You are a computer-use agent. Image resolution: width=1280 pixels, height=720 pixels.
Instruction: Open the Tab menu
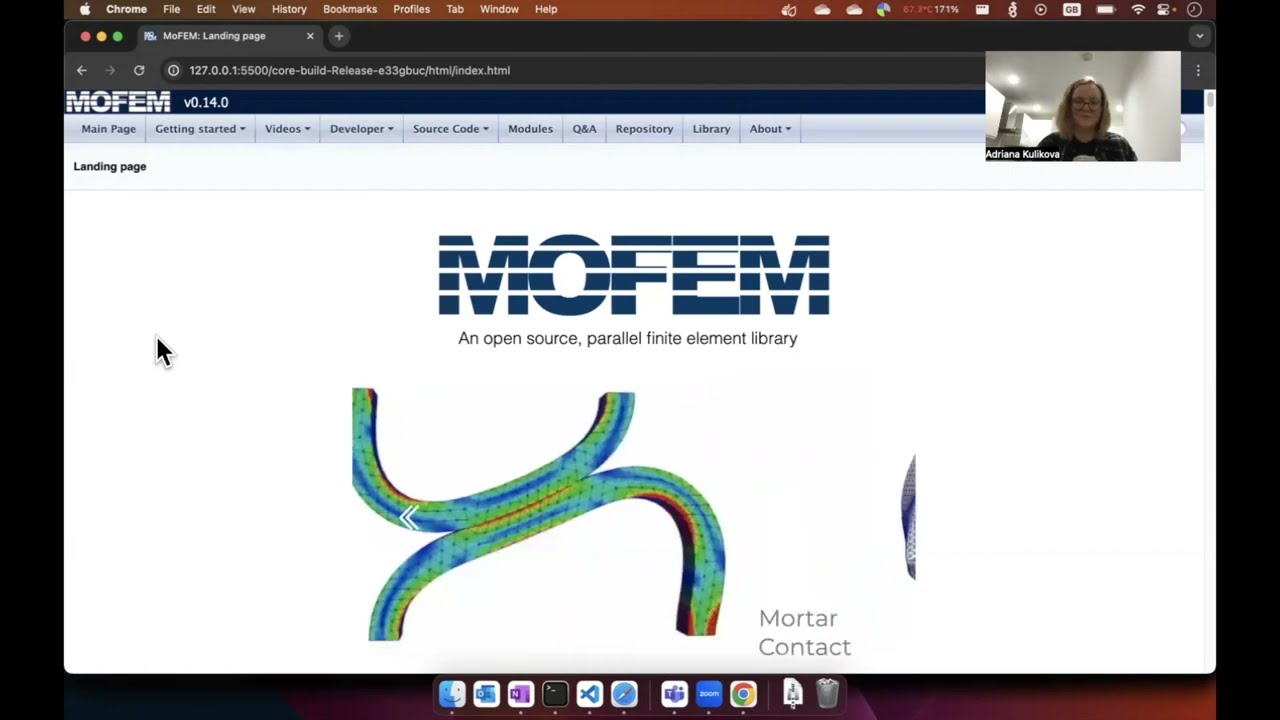coord(455,9)
